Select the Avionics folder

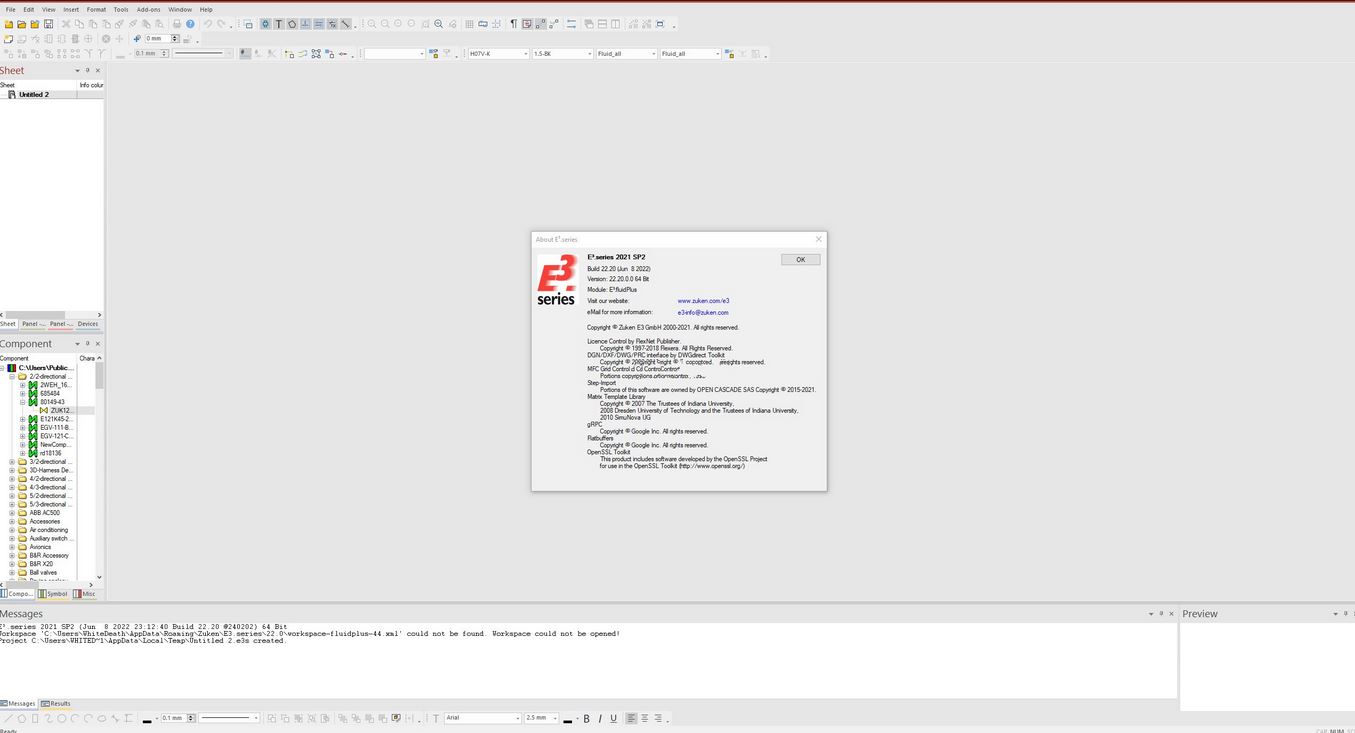tap(40, 547)
